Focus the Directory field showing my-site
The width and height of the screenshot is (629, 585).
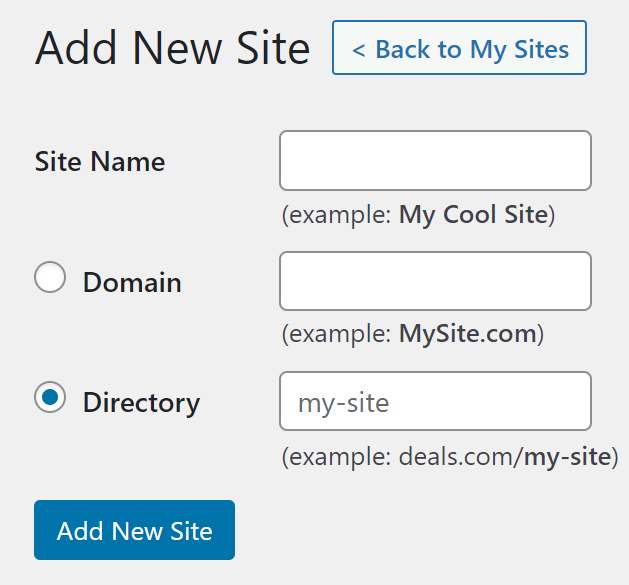pos(435,401)
